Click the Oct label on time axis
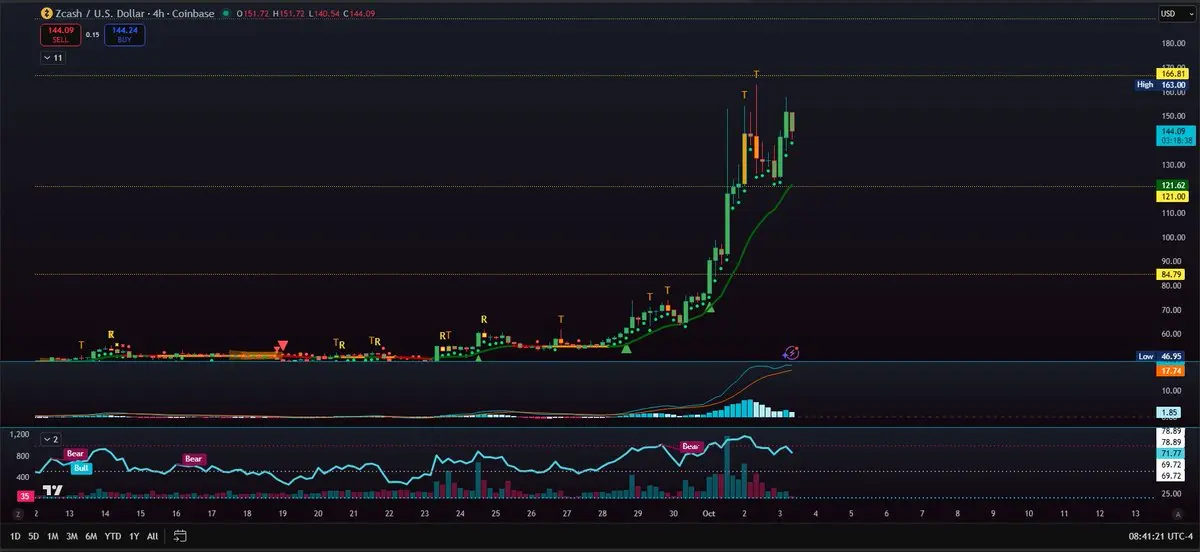Image resolution: width=1200 pixels, height=552 pixels. click(x=709, y=513)
